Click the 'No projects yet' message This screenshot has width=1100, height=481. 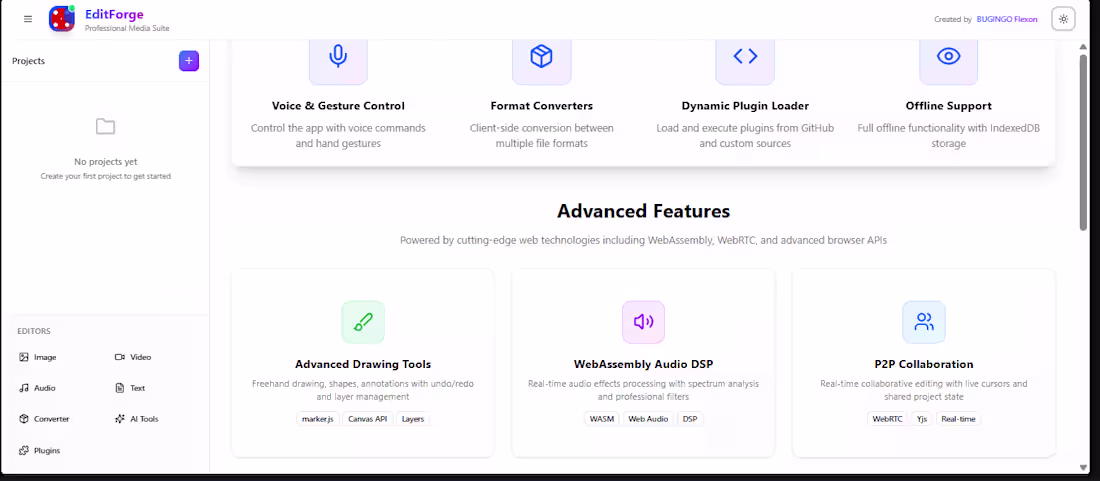pos(105,162)
